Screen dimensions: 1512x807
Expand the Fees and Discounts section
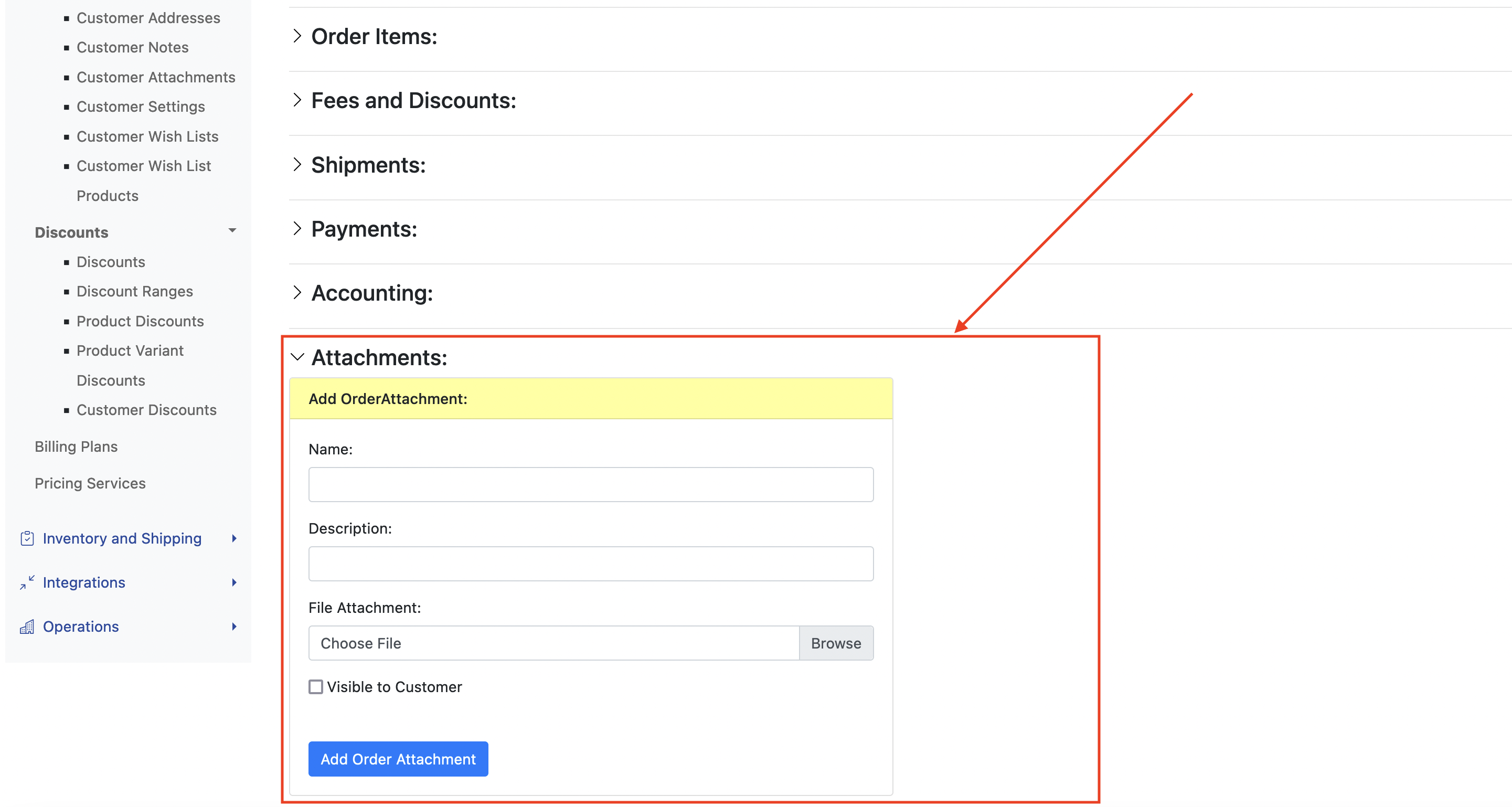click(297, 100)
